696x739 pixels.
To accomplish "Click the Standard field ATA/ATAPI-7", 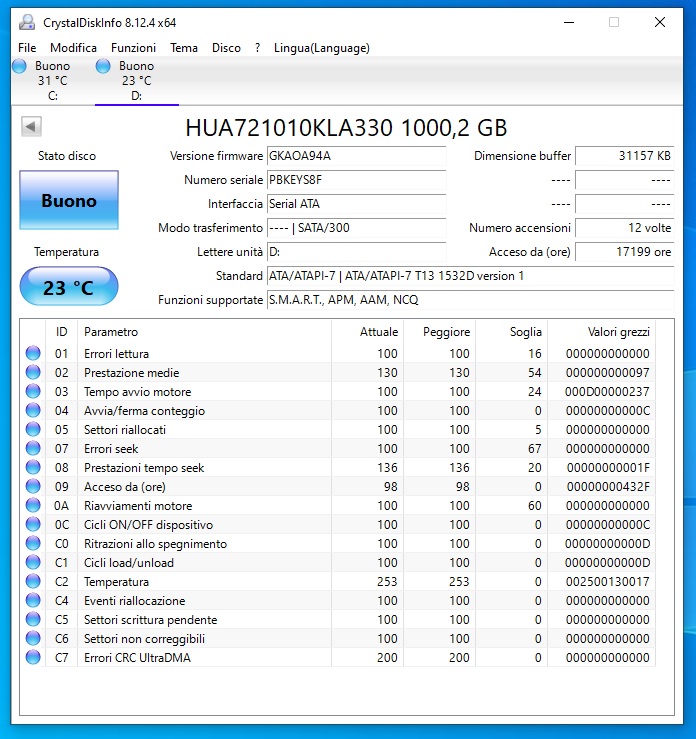I will pyautogui.click(x=470, y=276).
